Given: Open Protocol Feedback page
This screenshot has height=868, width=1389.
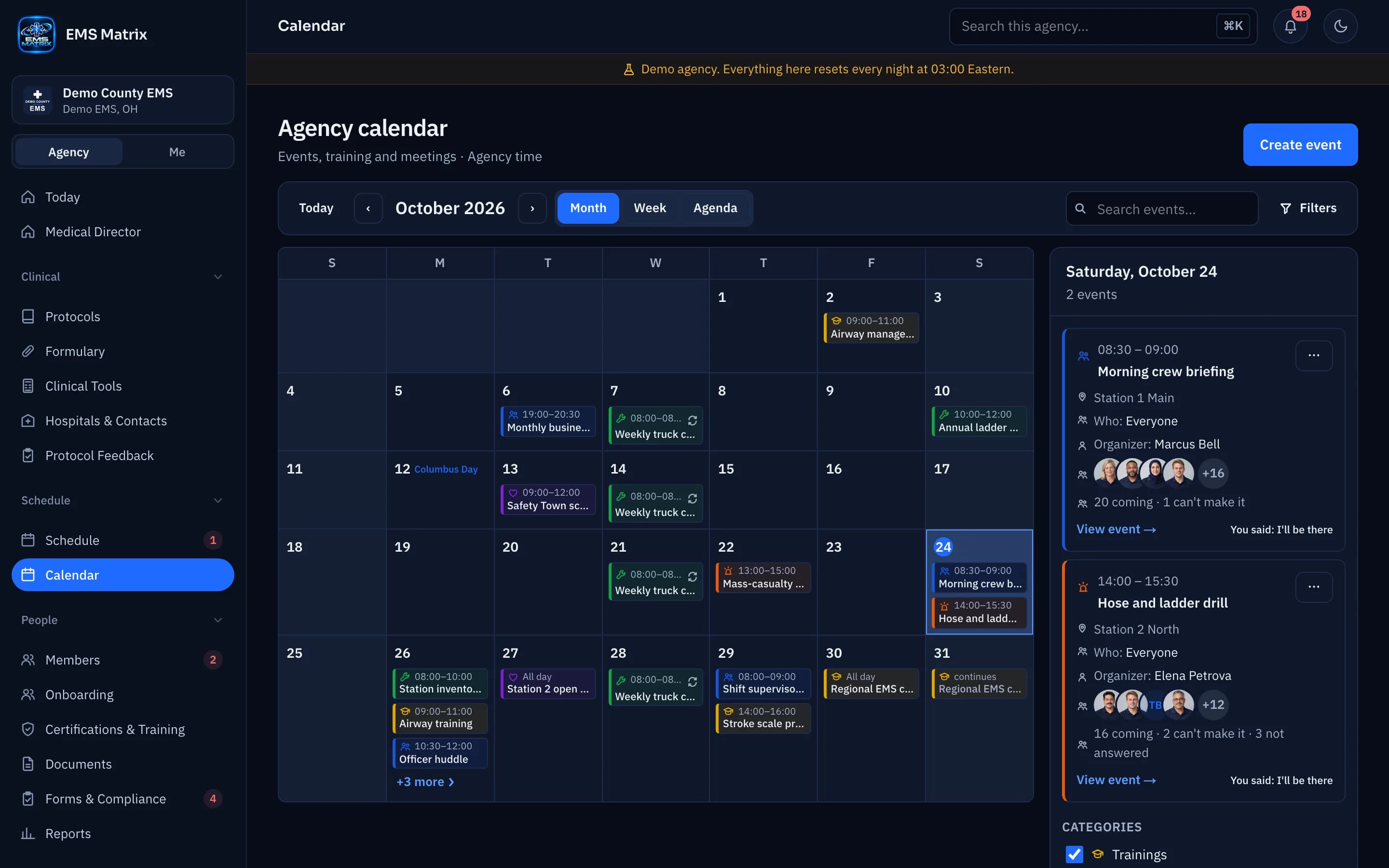Looking at the screenshot, I should [x=123, y=455].
